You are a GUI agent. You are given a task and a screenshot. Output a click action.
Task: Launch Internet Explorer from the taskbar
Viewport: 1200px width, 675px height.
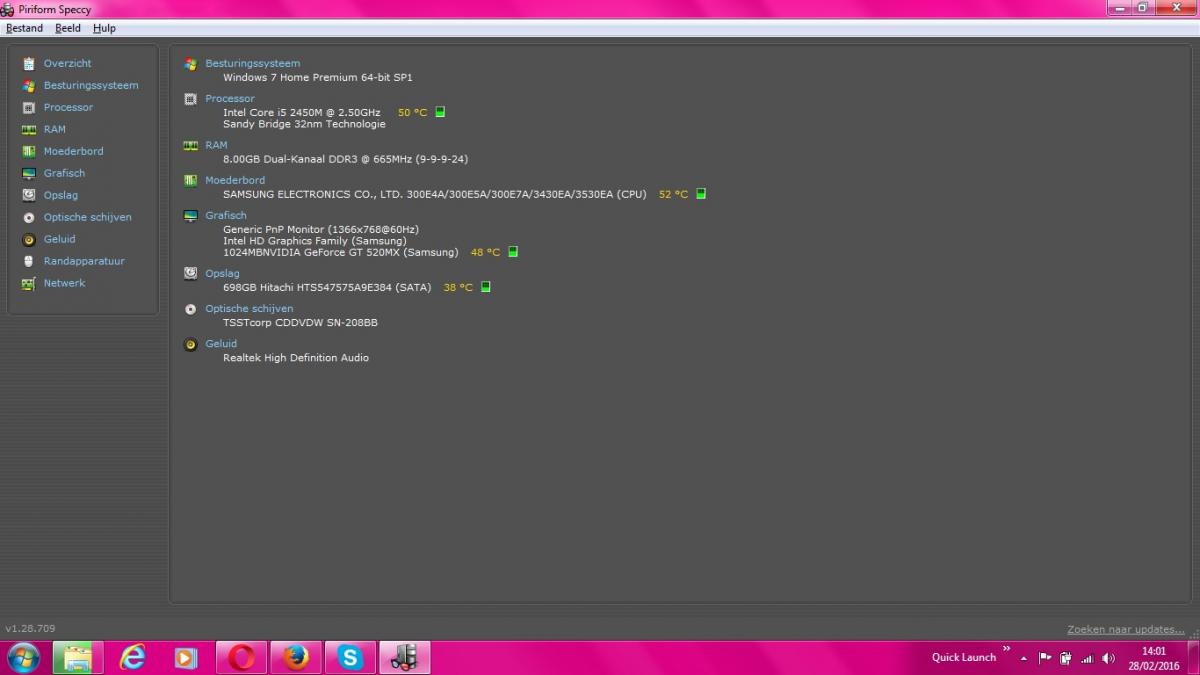point(132,657)
